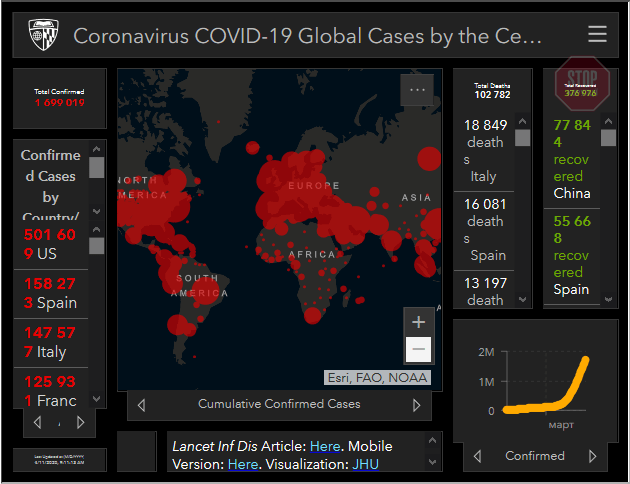Click the 55 668 recovered Spain entry
This screenshot has height=484, width=630.
tap(572, 255)
